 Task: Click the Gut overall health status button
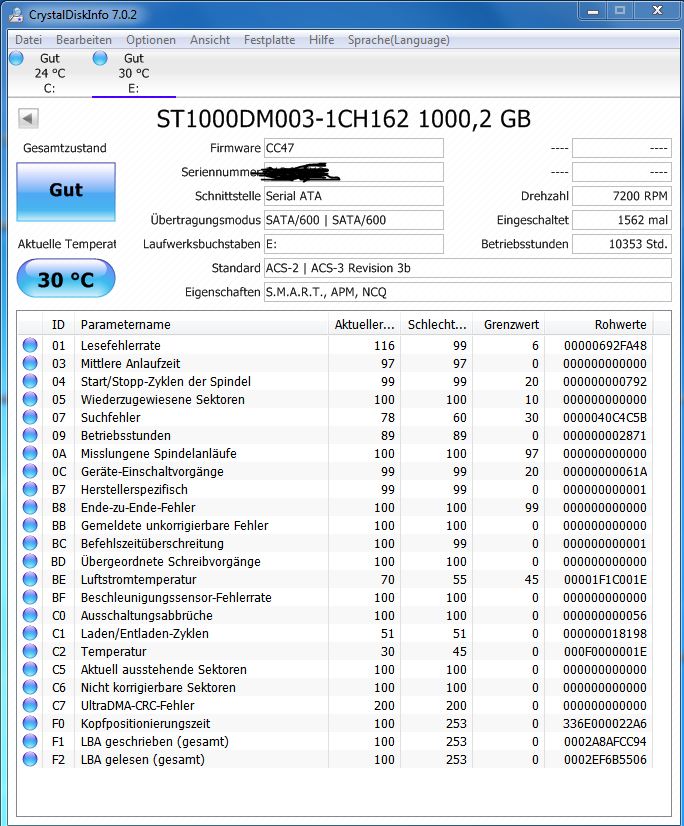(x=66, y=192)
